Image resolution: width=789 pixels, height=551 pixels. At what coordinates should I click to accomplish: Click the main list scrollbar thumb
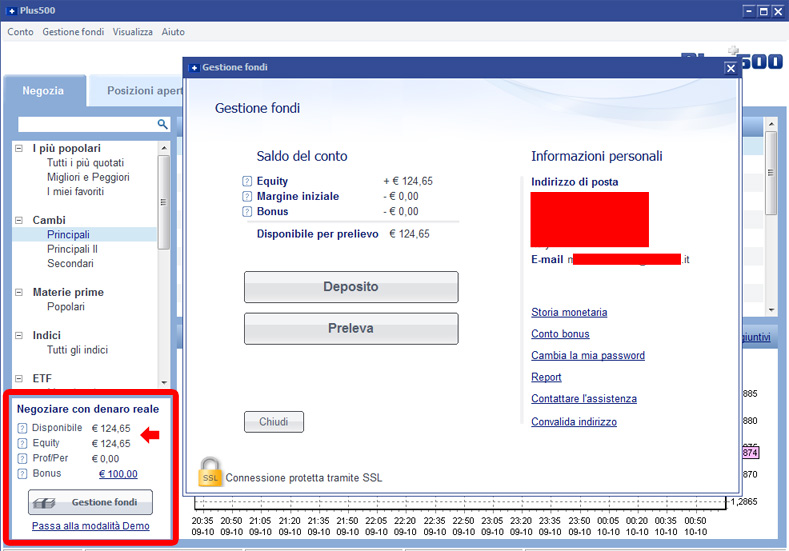pos(771,173)
